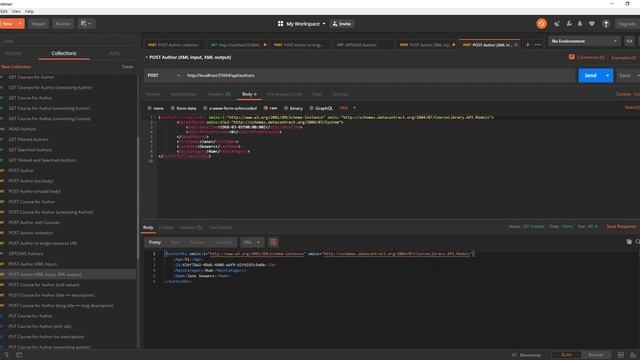640x360 pixels.
Task: Open the request Headers tab
Action: click(x=218, y=94)
